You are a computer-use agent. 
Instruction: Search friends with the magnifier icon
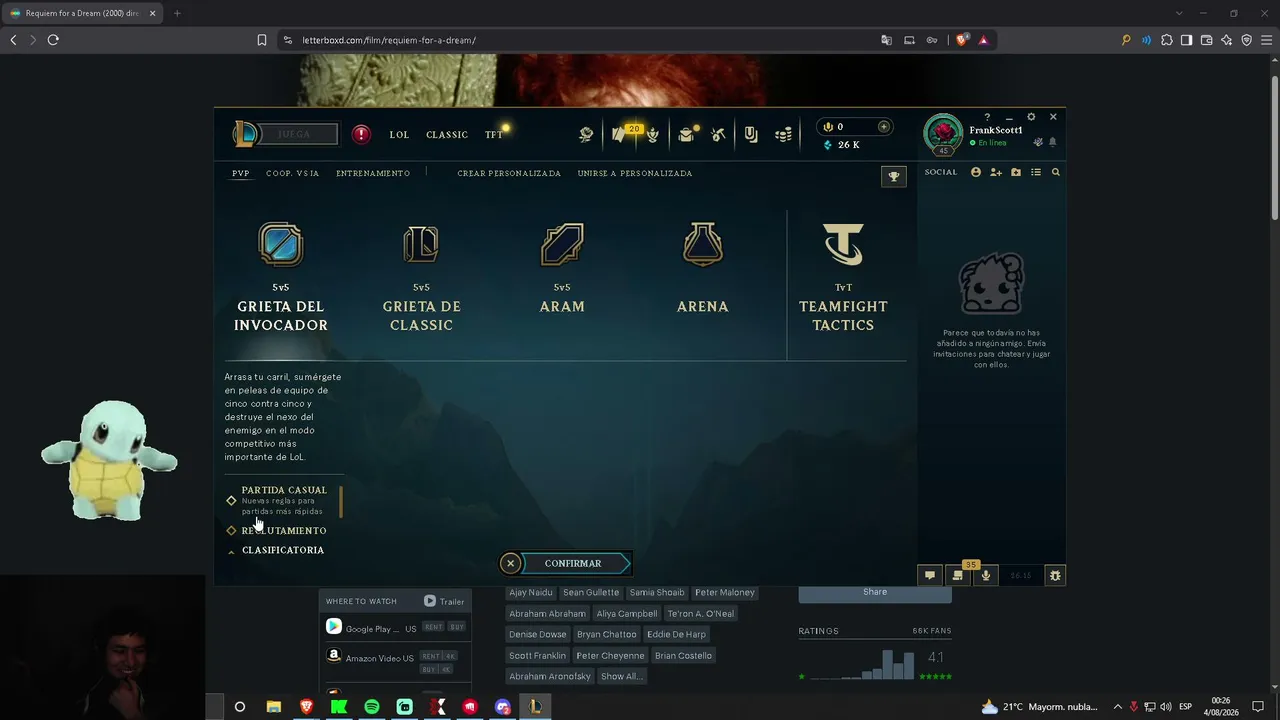click(1055, 172)
